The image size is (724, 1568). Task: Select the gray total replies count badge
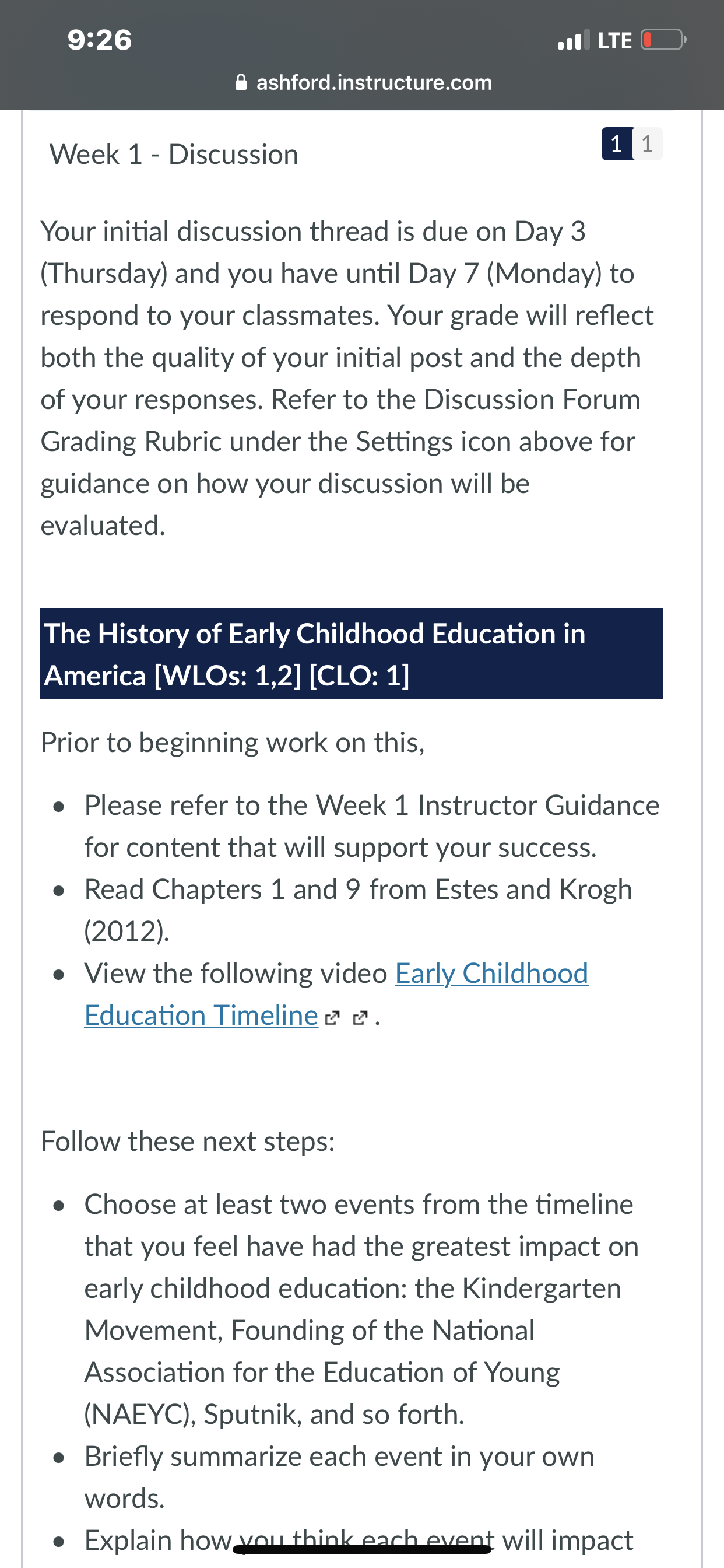tap(647, 144)
